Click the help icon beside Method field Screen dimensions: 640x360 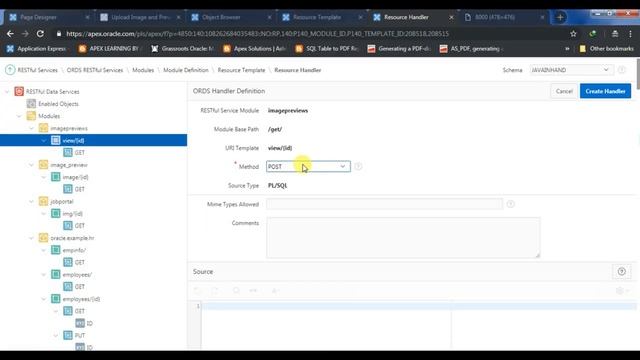tap(358, 167)
